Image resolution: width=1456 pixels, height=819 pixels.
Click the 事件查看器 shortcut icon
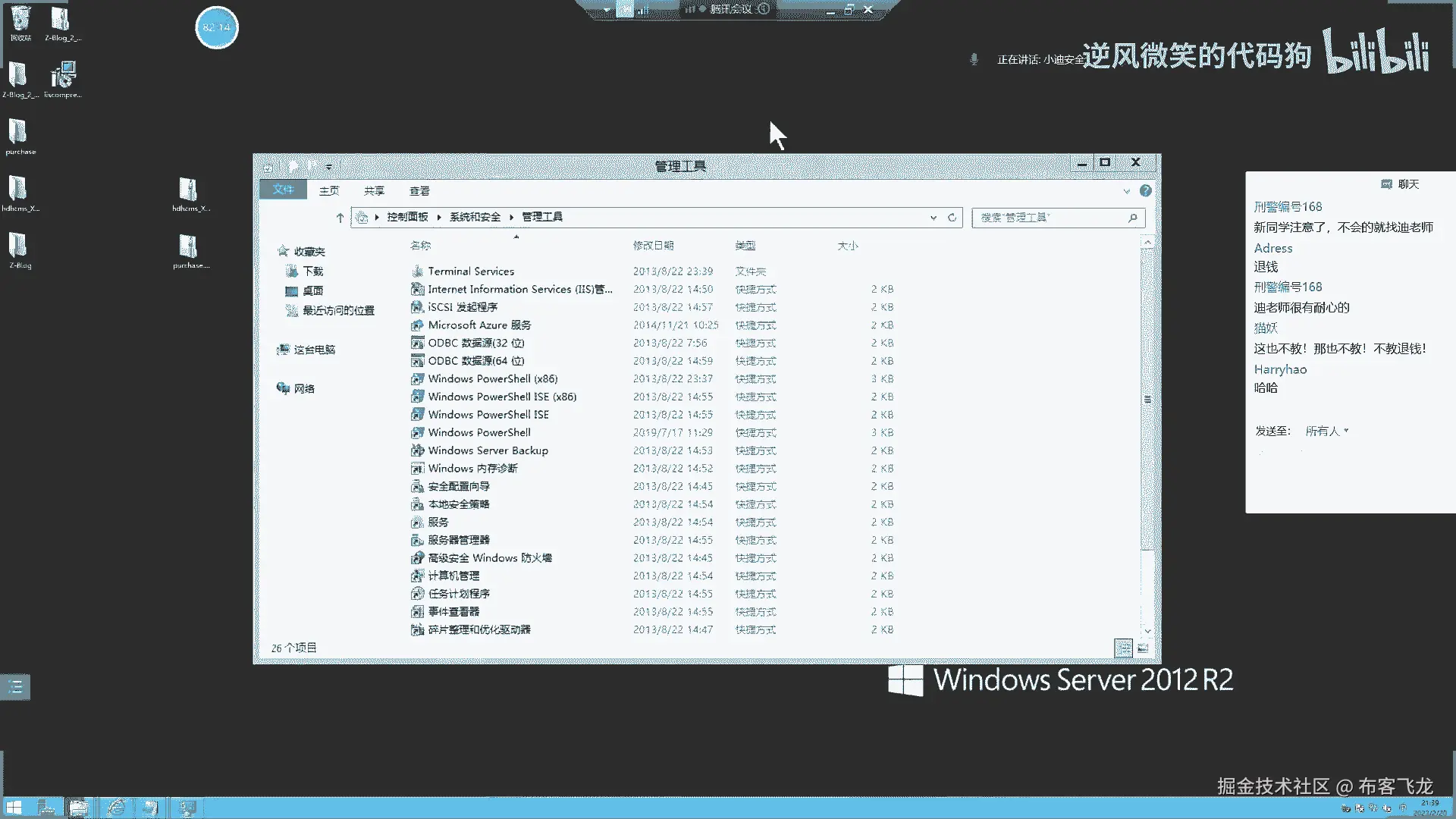[x=417, y=612]
